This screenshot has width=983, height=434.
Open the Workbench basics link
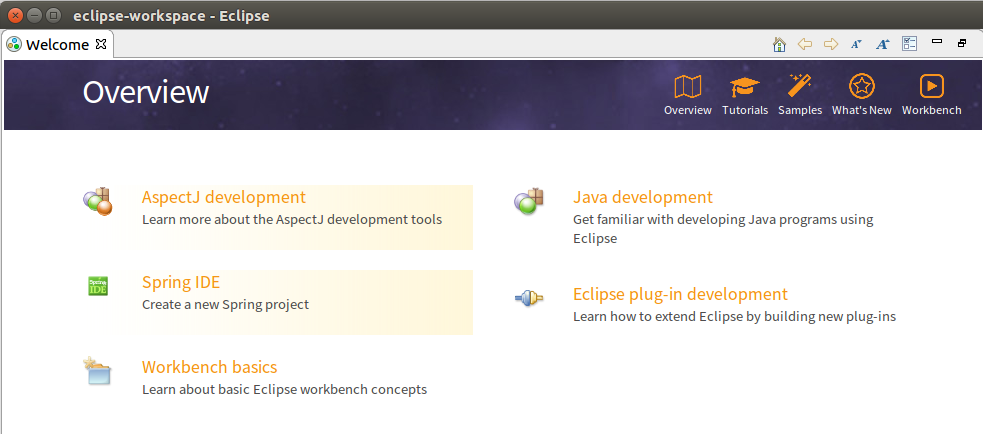(209, 367)
